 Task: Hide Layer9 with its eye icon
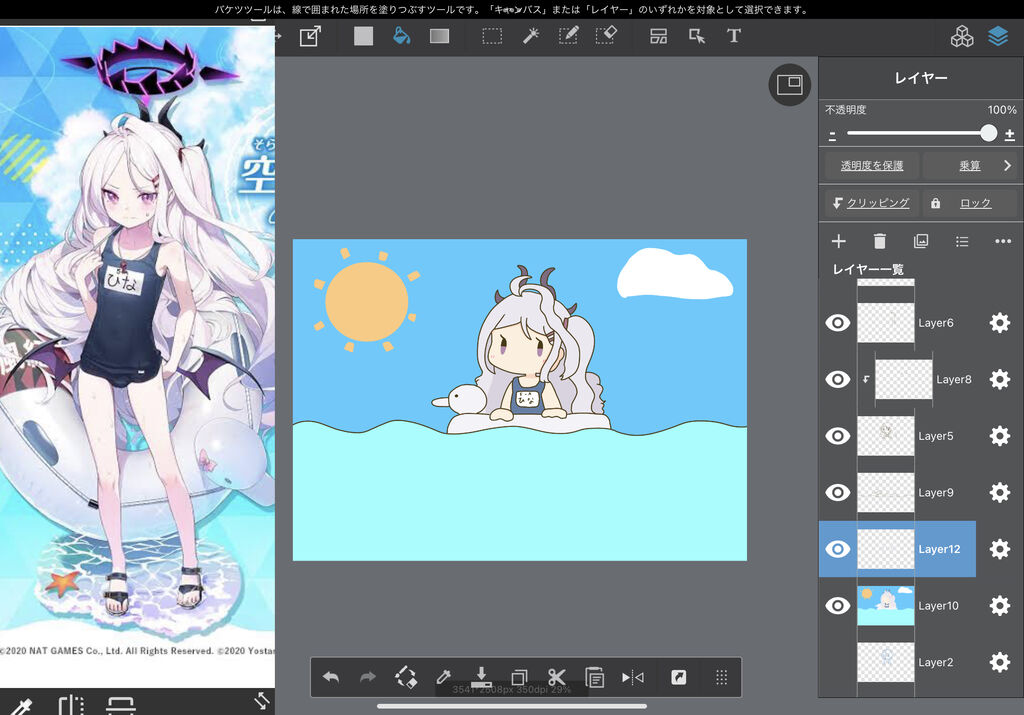point(838,492)
